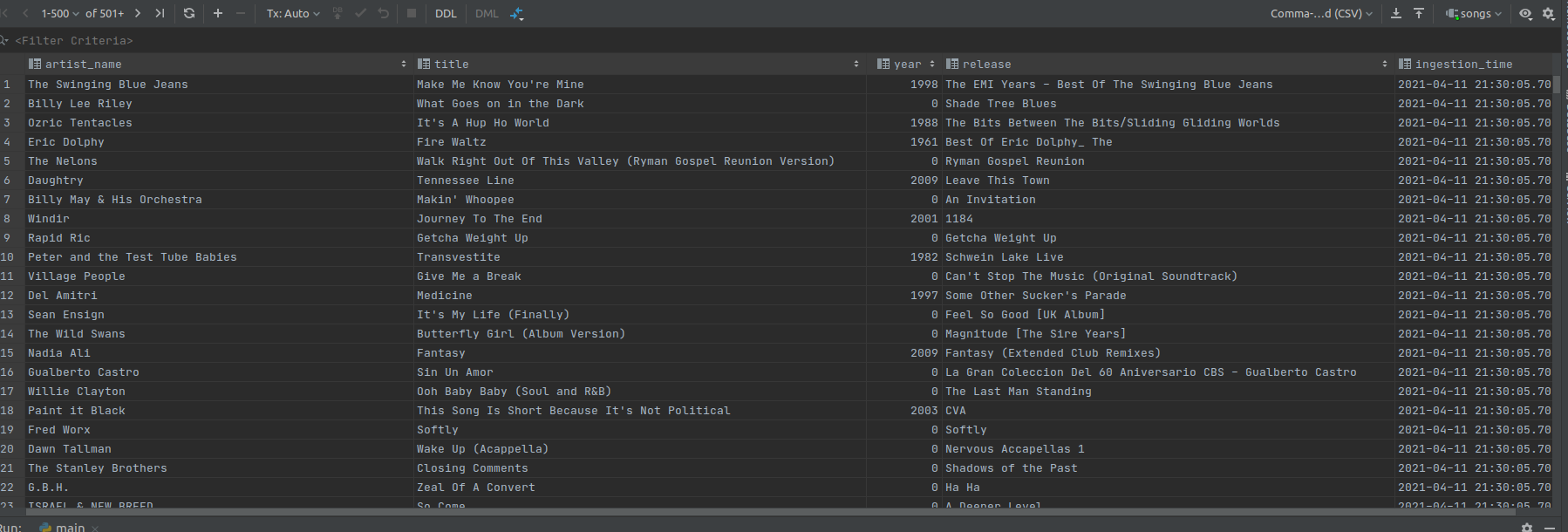The width and height of the screenshot is (1568, 532).
Task: Delete selected row with minus icon
Action: [241, 13]
